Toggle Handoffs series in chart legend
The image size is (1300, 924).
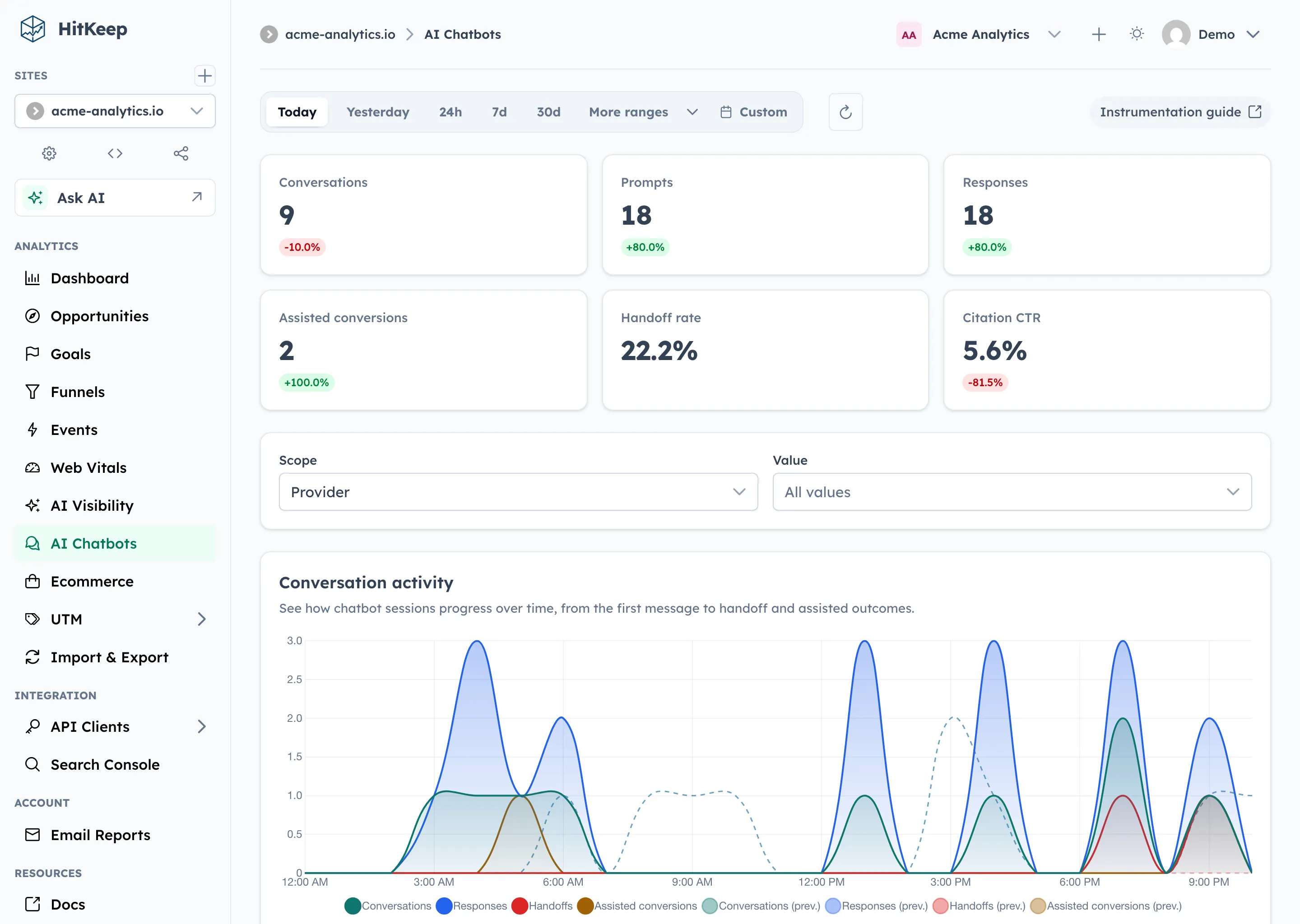pyautogui.click(x=542, y=906)
